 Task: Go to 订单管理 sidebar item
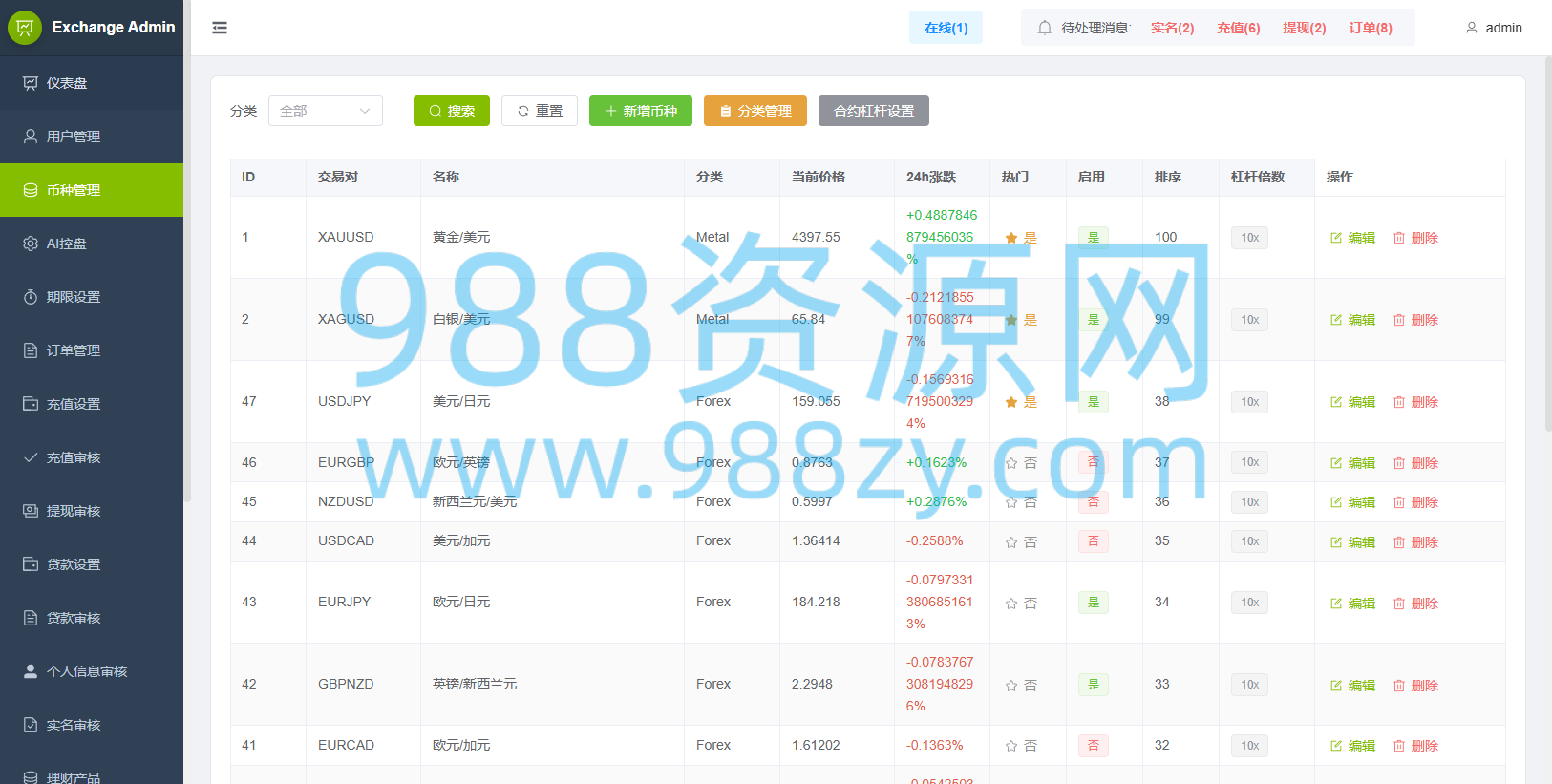point(92,350)
